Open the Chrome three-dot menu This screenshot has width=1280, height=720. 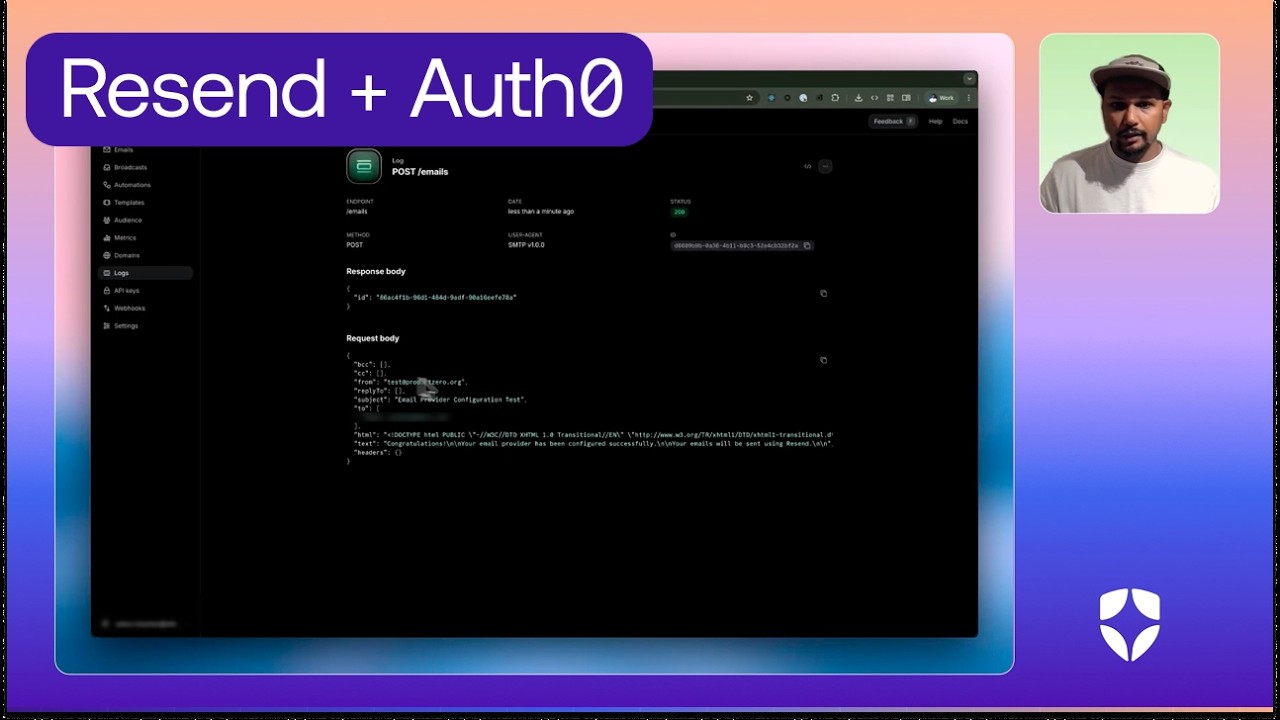tap(968, 98)
